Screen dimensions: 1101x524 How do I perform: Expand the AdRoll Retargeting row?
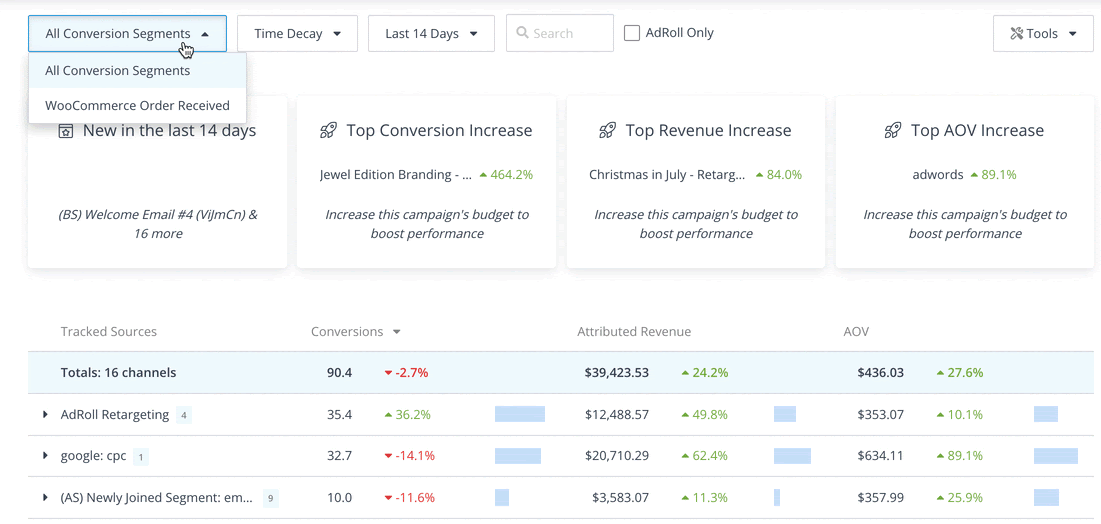point(45,415)
